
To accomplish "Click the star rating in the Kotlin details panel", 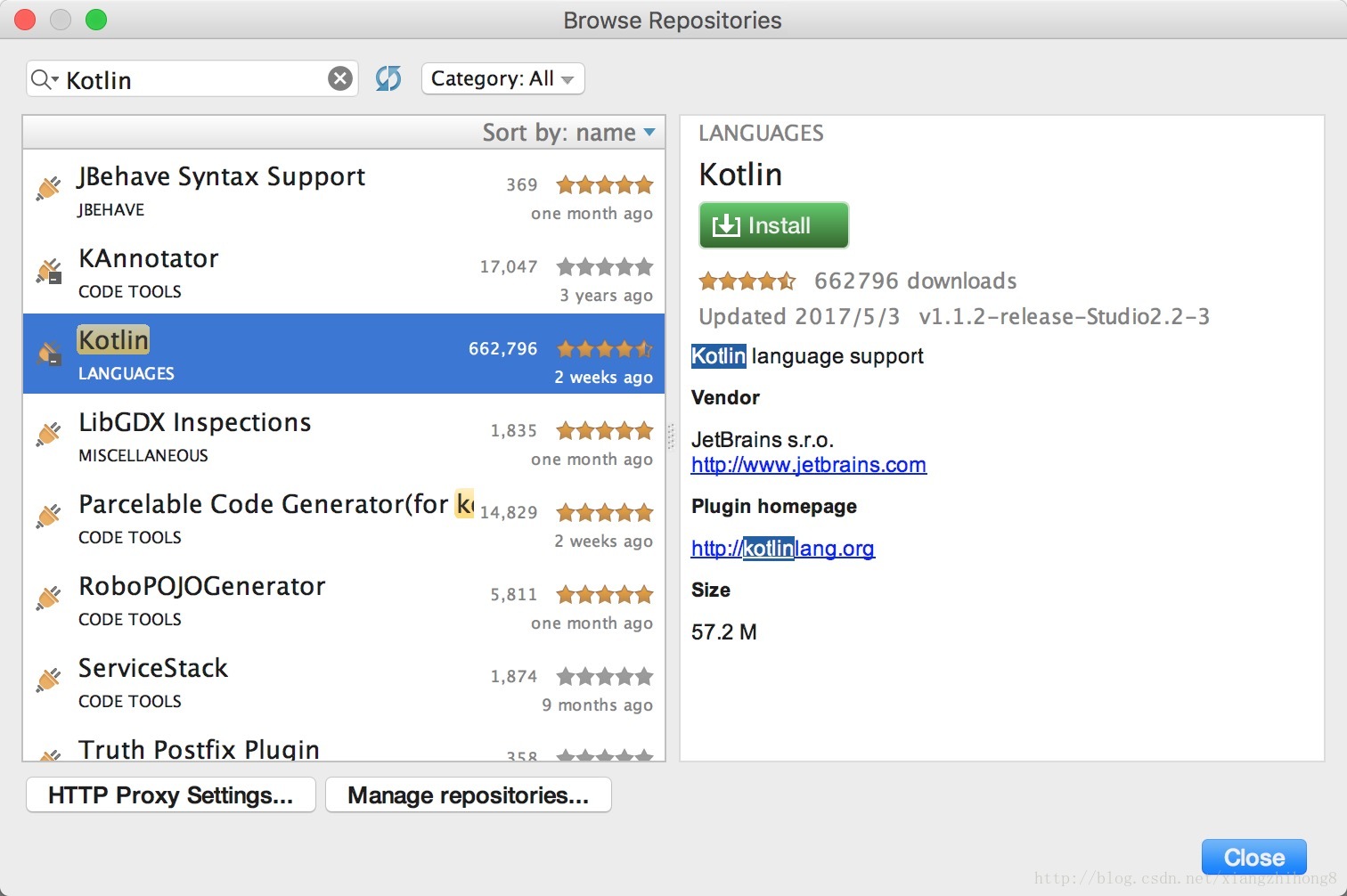I will point(747,281).
